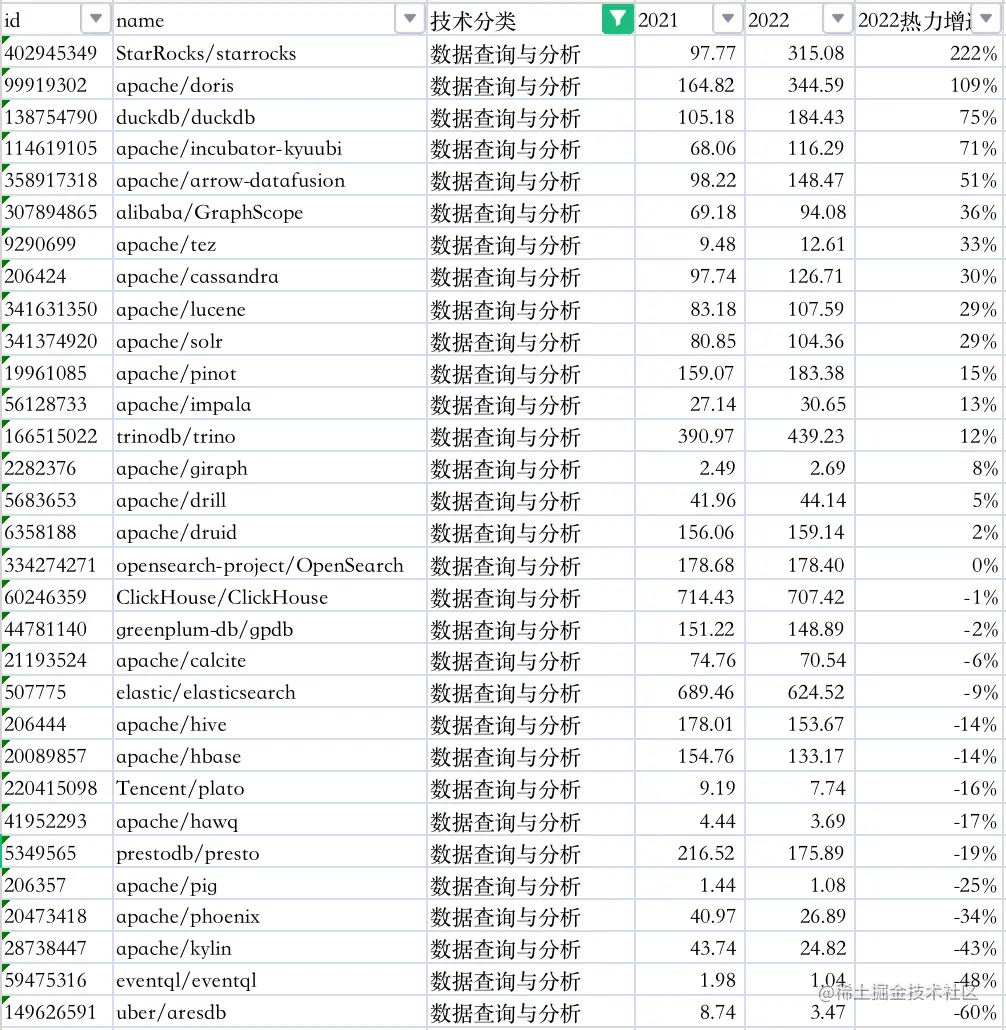Select cell apache/incubator-kyuubi
This screenshot has width=1006, height=1030.
pos(269,148)
